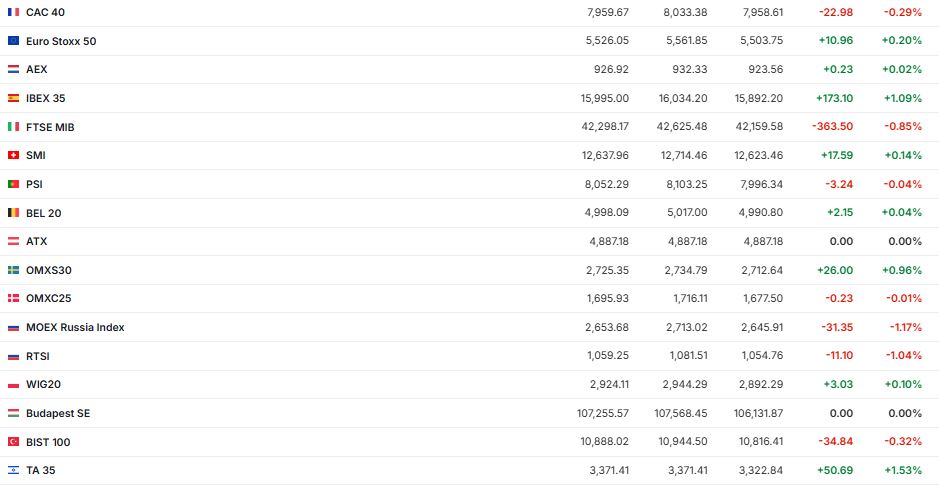Open the WIG20 index page
This screenshot has height=487, width=939.
(44, 384)
